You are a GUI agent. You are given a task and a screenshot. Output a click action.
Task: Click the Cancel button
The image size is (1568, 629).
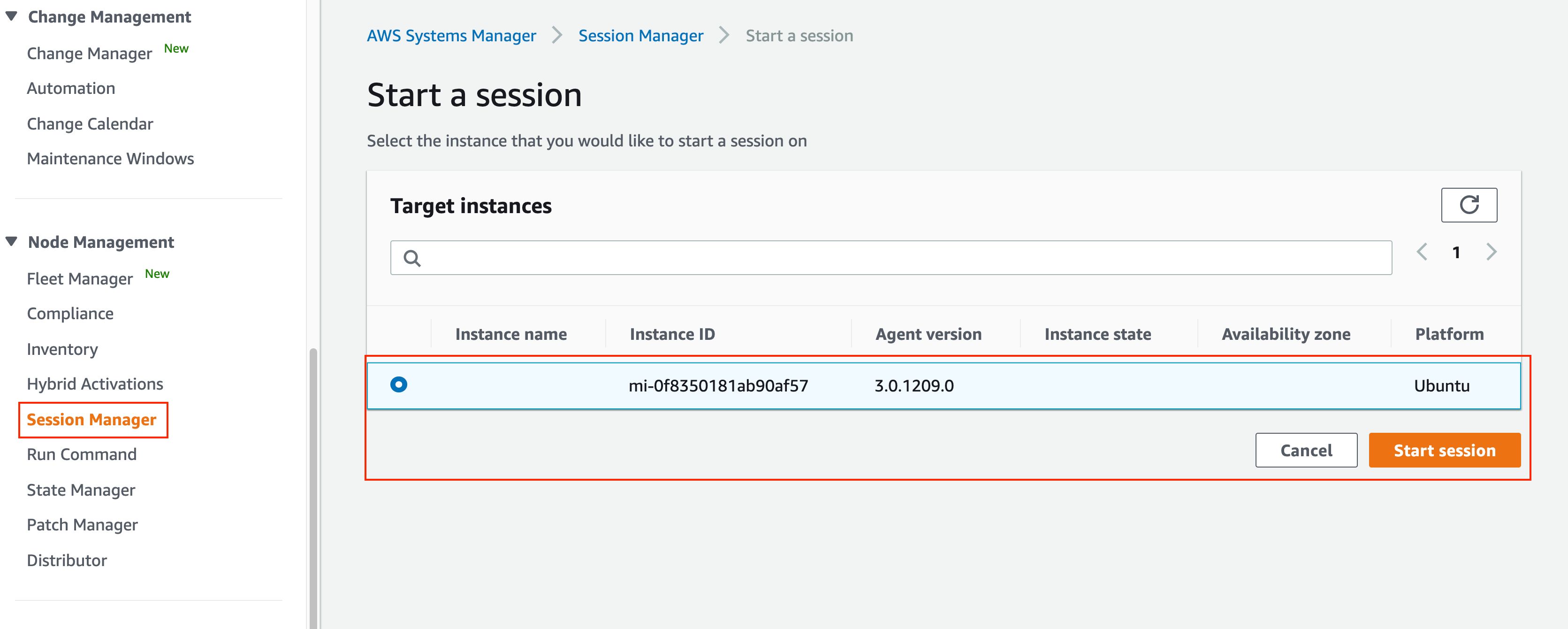(x=1306, y=451)
